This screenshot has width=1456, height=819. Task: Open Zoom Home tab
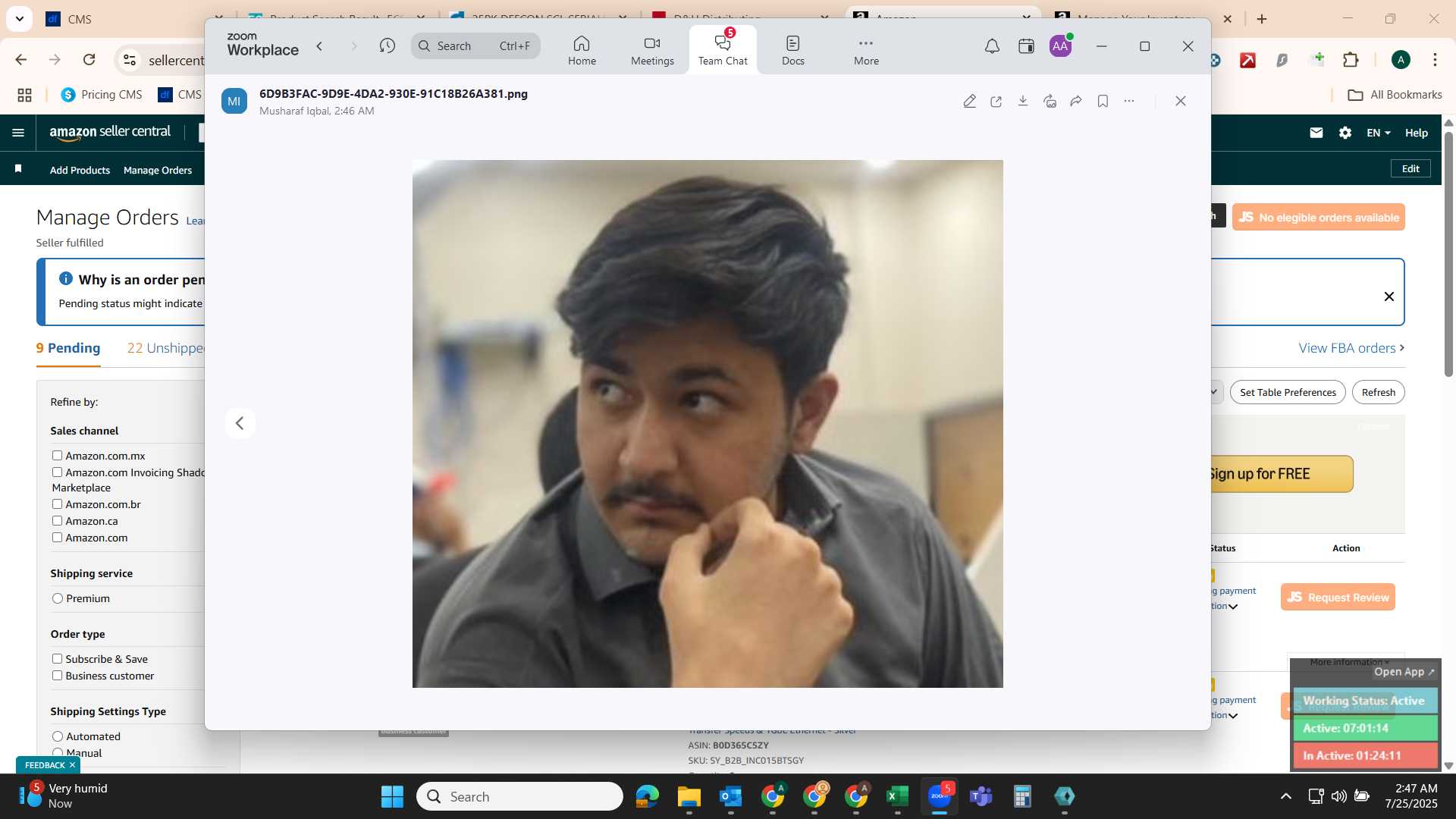[582, 50]
